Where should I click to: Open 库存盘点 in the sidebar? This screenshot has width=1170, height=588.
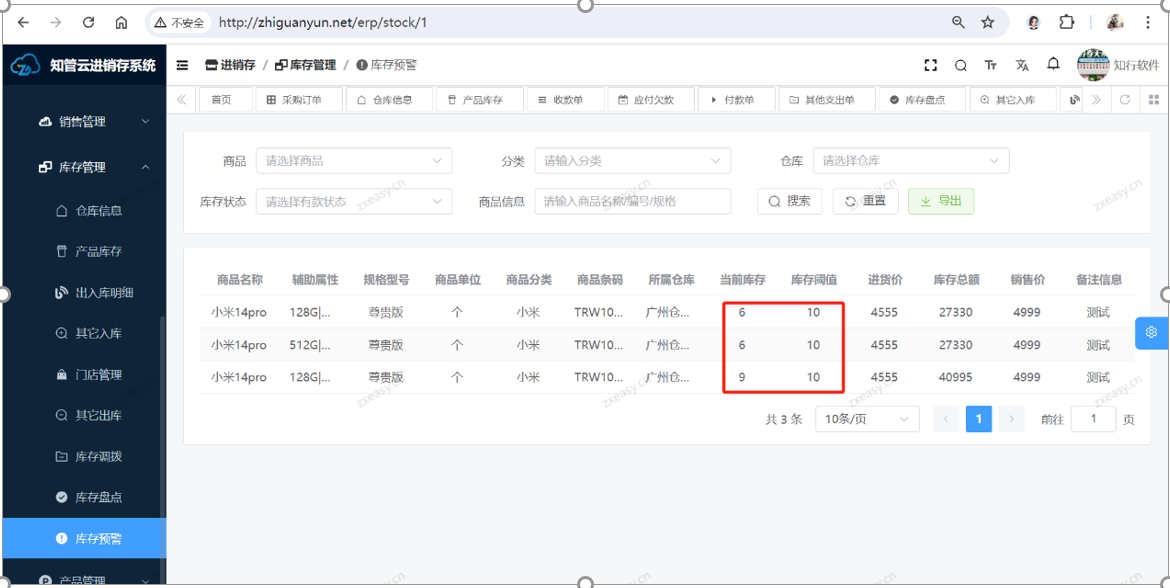84,497
